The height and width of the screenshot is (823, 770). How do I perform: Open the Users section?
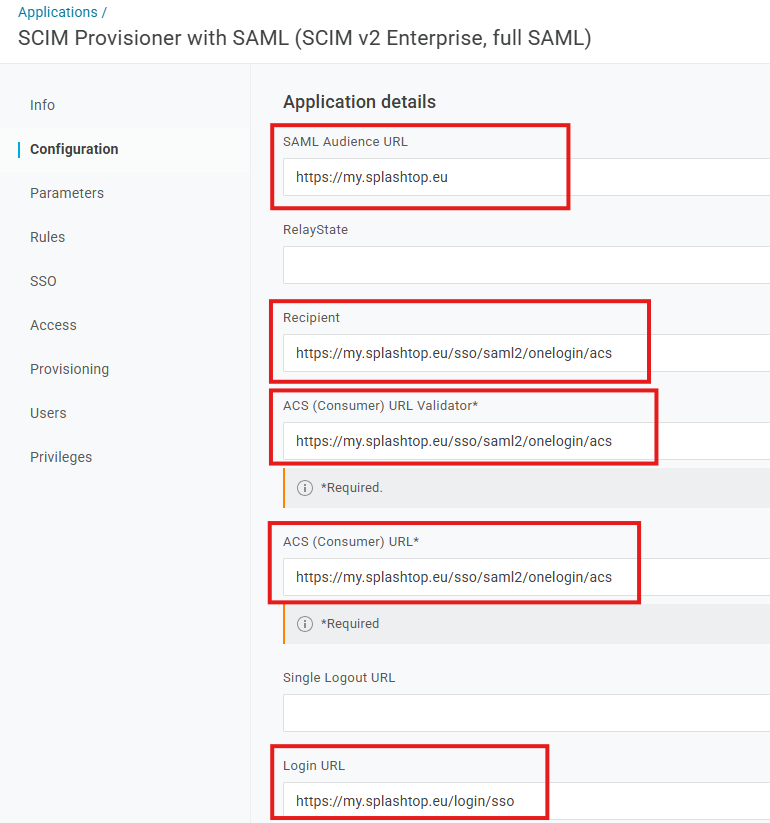pyautogui.click(x=48, y=414)
